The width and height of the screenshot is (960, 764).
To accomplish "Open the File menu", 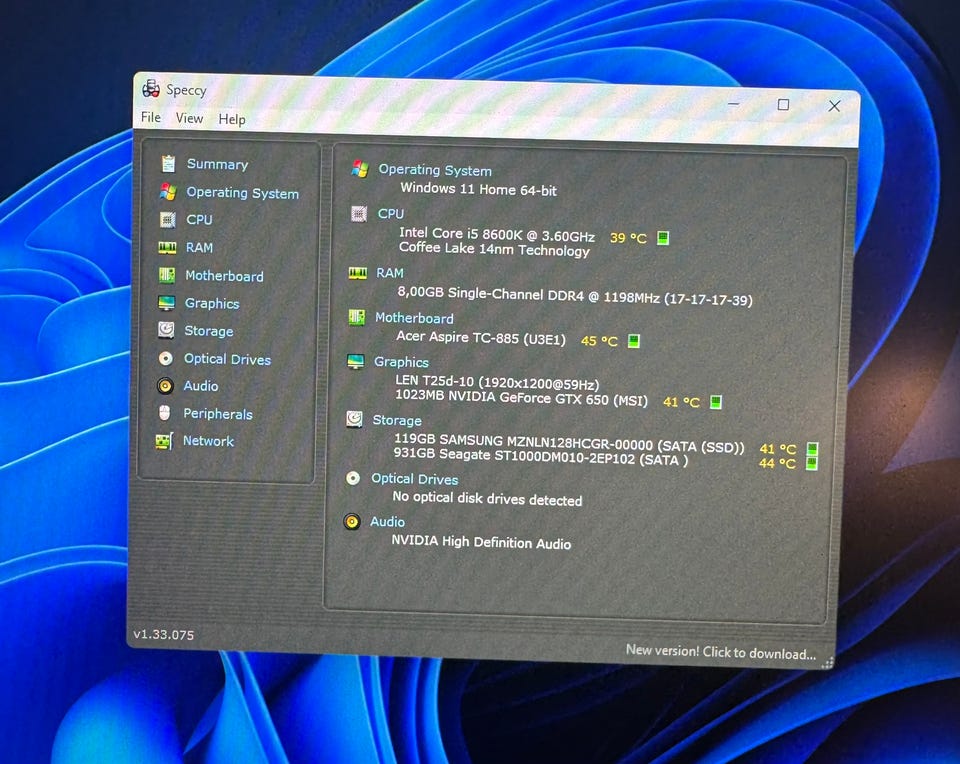I will (151, 117).
